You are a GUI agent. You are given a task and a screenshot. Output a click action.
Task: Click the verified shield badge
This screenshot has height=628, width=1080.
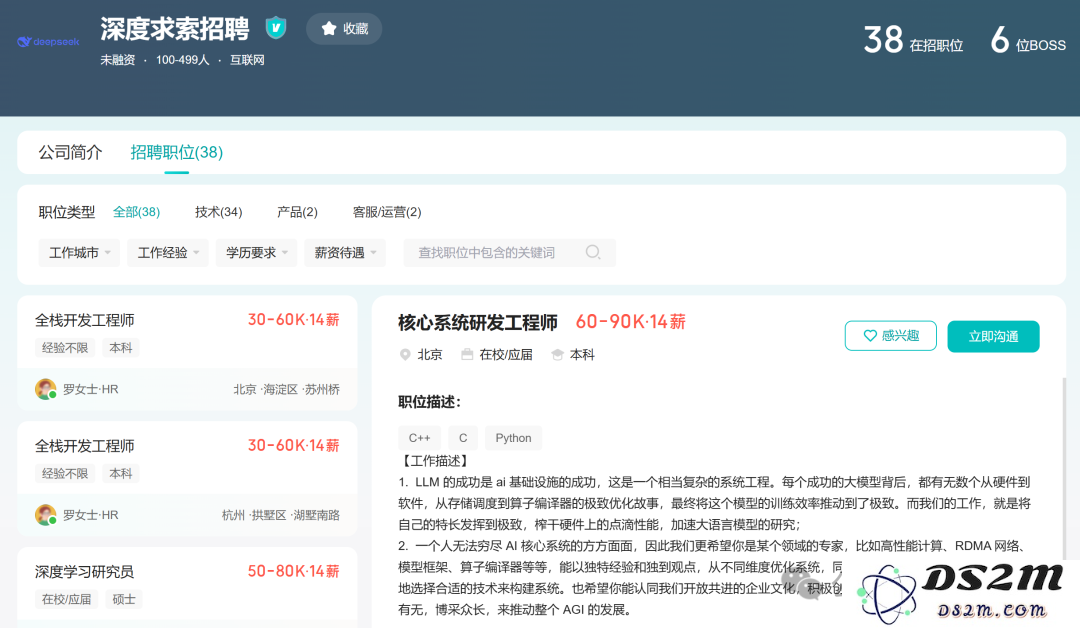(276, 28)
